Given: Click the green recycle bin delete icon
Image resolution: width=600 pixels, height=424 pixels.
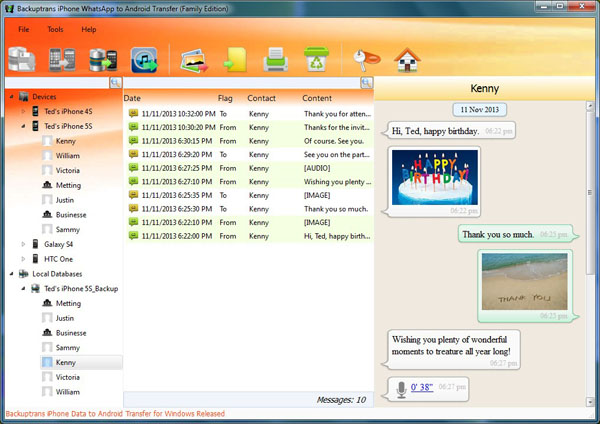Looking at the screenshot, I should point(316,59).
